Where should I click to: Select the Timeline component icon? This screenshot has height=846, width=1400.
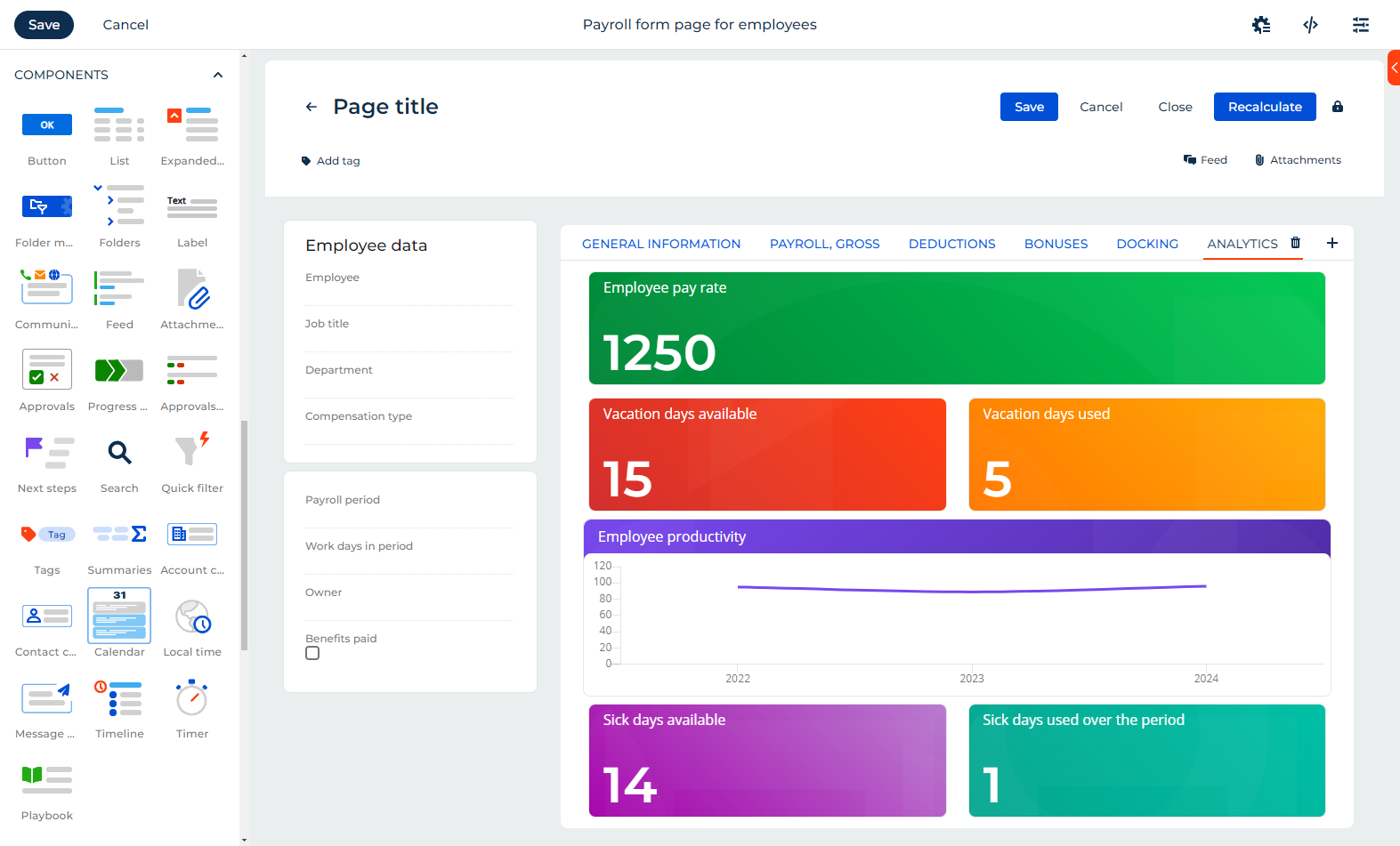119,698
